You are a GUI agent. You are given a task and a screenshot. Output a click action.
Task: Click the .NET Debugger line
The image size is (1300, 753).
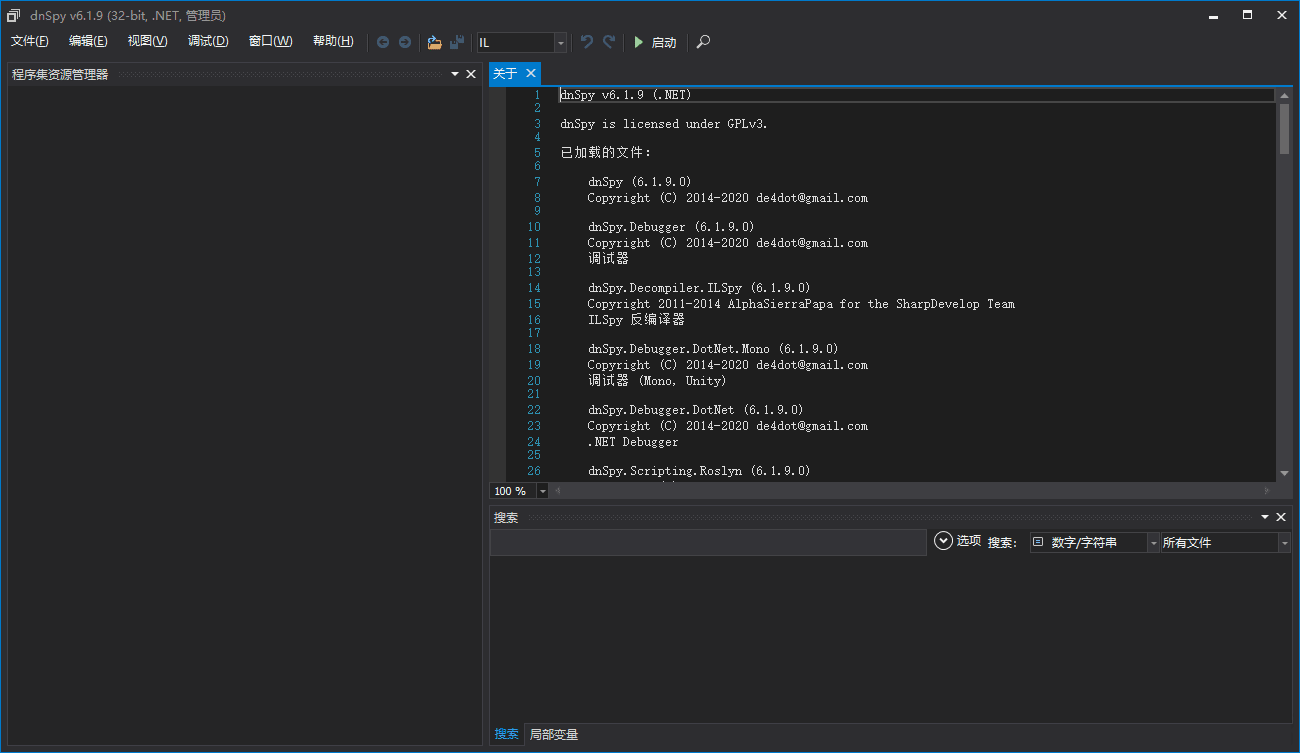click(x=633, y=442)
